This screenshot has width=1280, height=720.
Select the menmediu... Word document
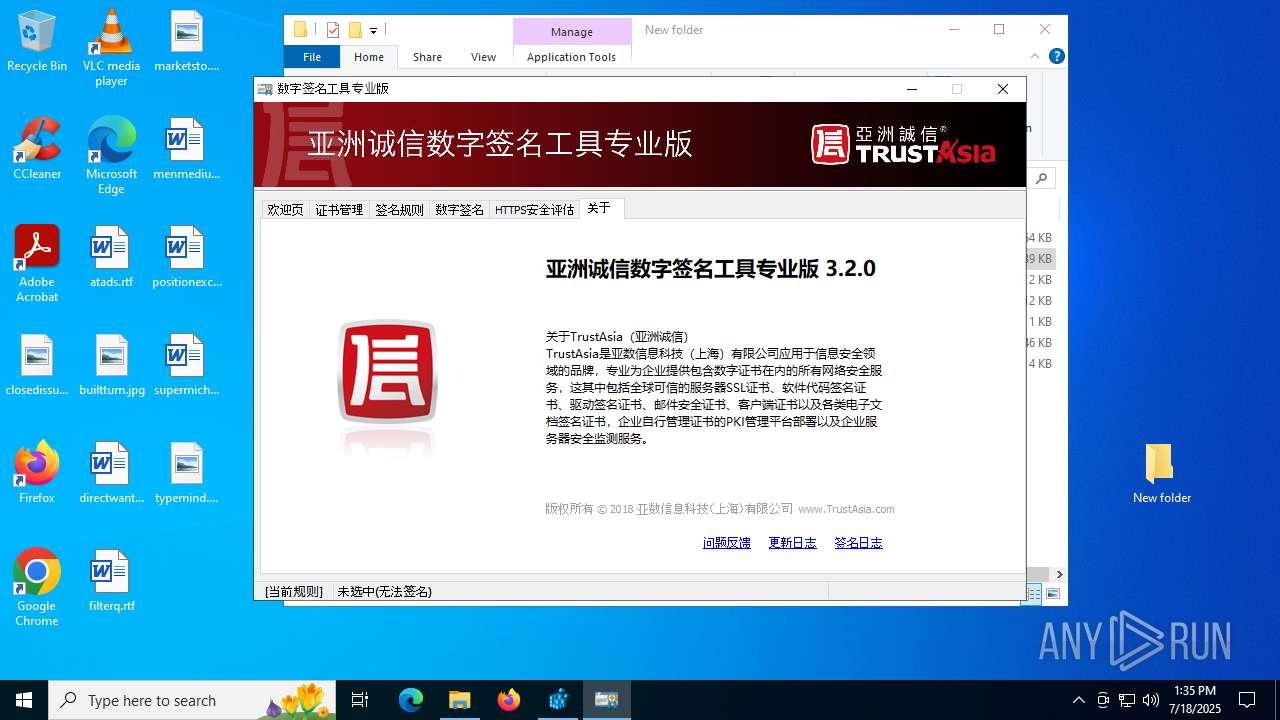point(186,149)
